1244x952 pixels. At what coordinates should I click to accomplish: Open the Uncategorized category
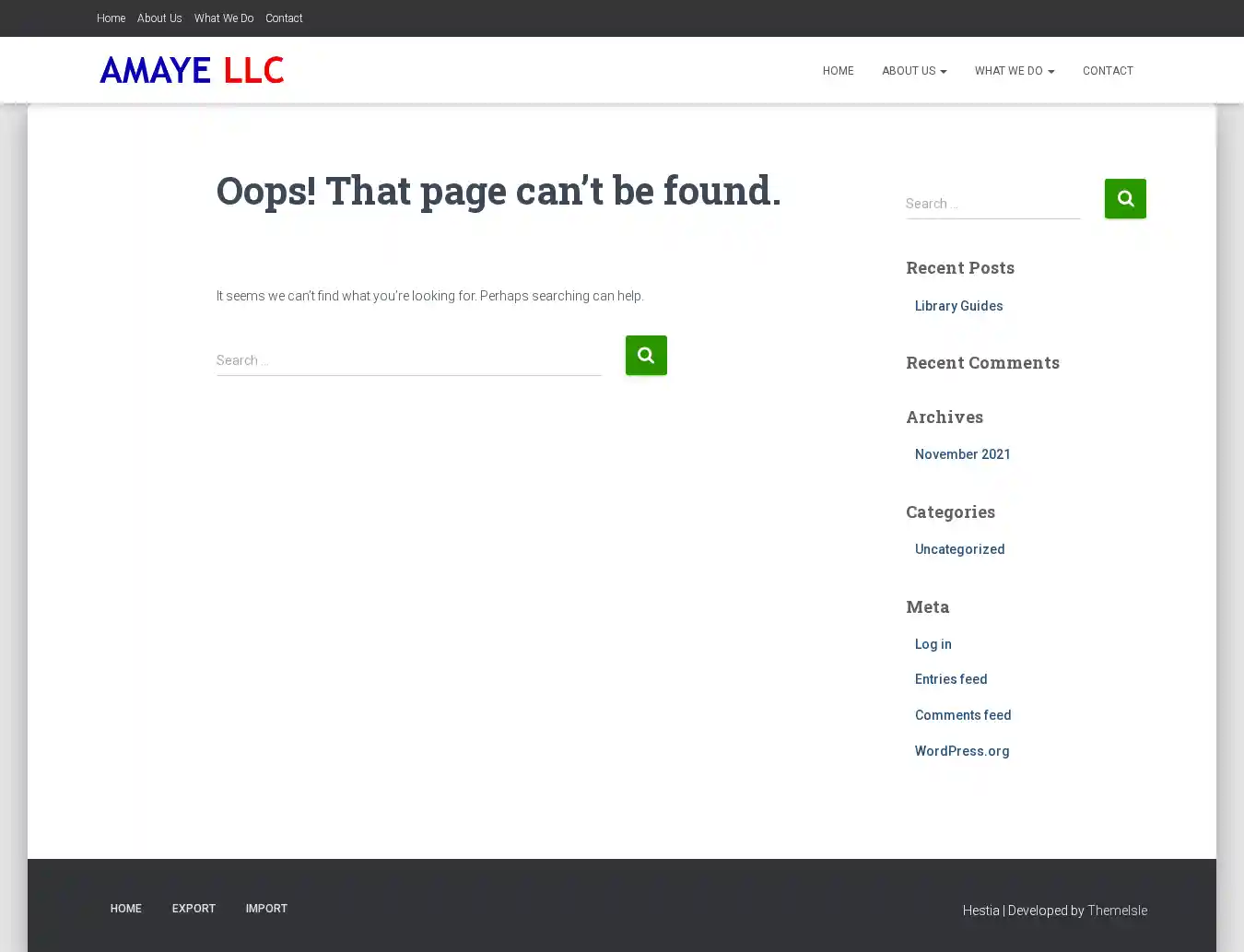pyautogui.click(x=959, y=549)
